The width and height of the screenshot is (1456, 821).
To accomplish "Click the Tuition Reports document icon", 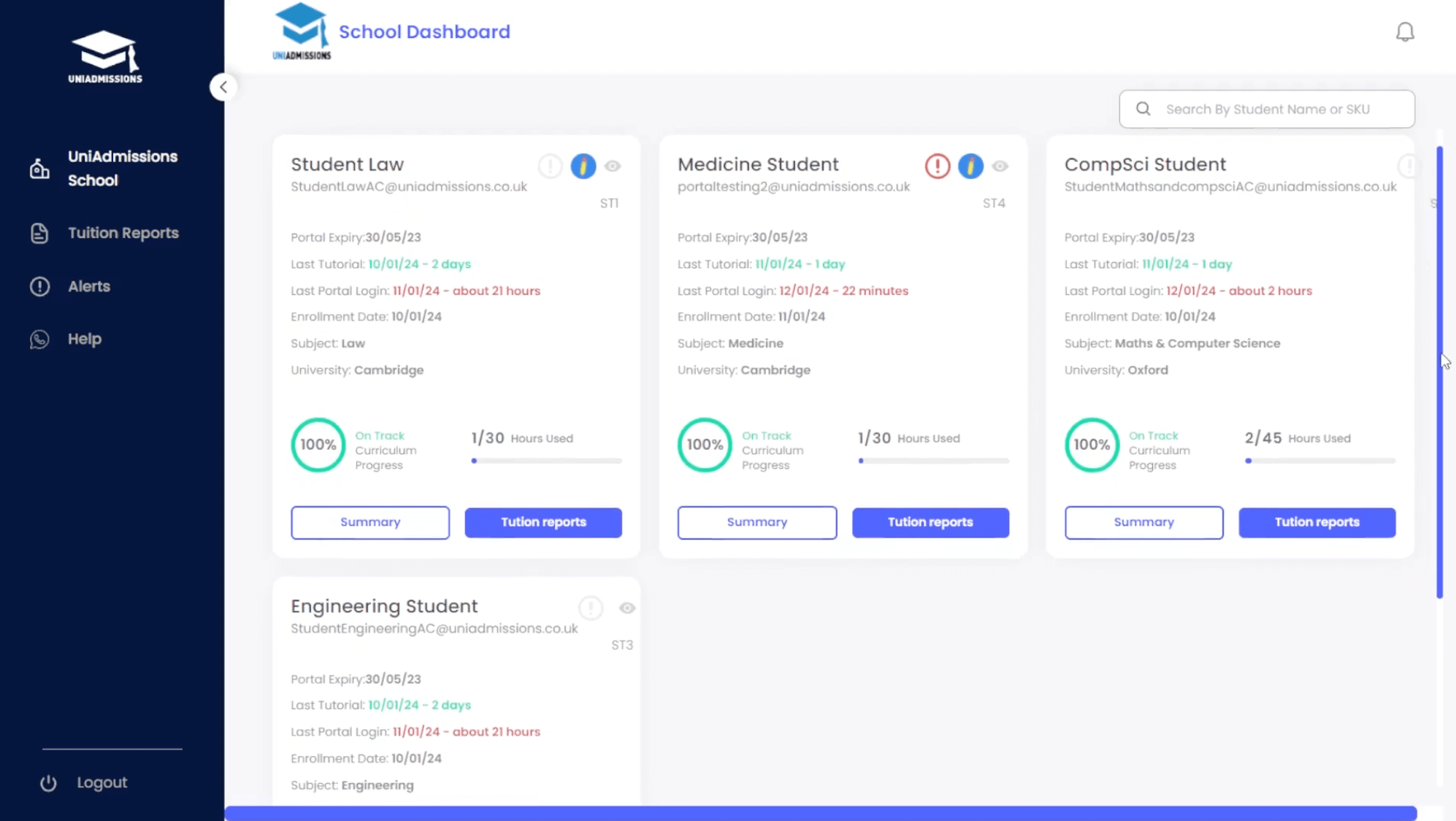I will (39, 233).
